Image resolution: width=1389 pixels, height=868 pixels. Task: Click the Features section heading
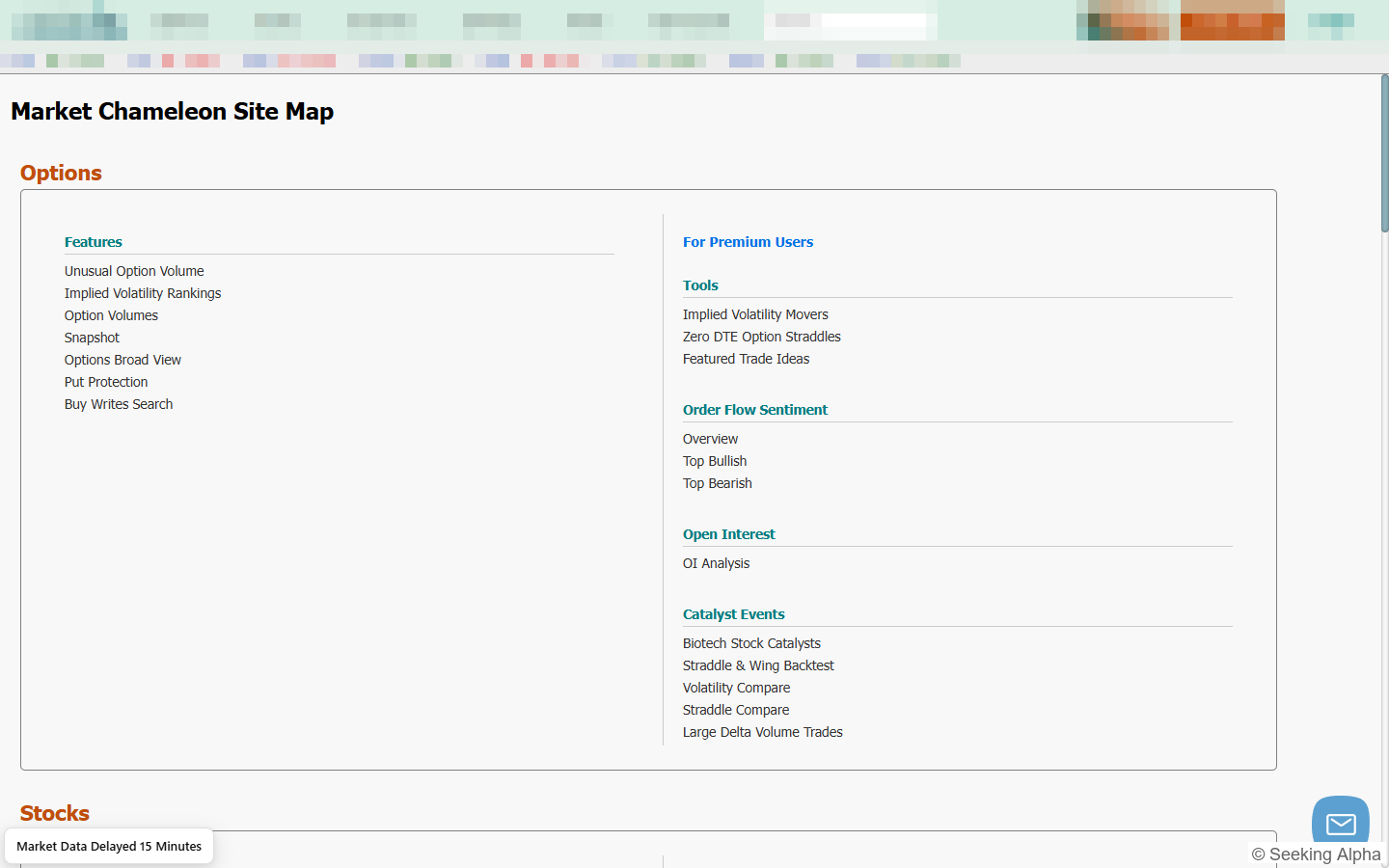tap(94, 242)
